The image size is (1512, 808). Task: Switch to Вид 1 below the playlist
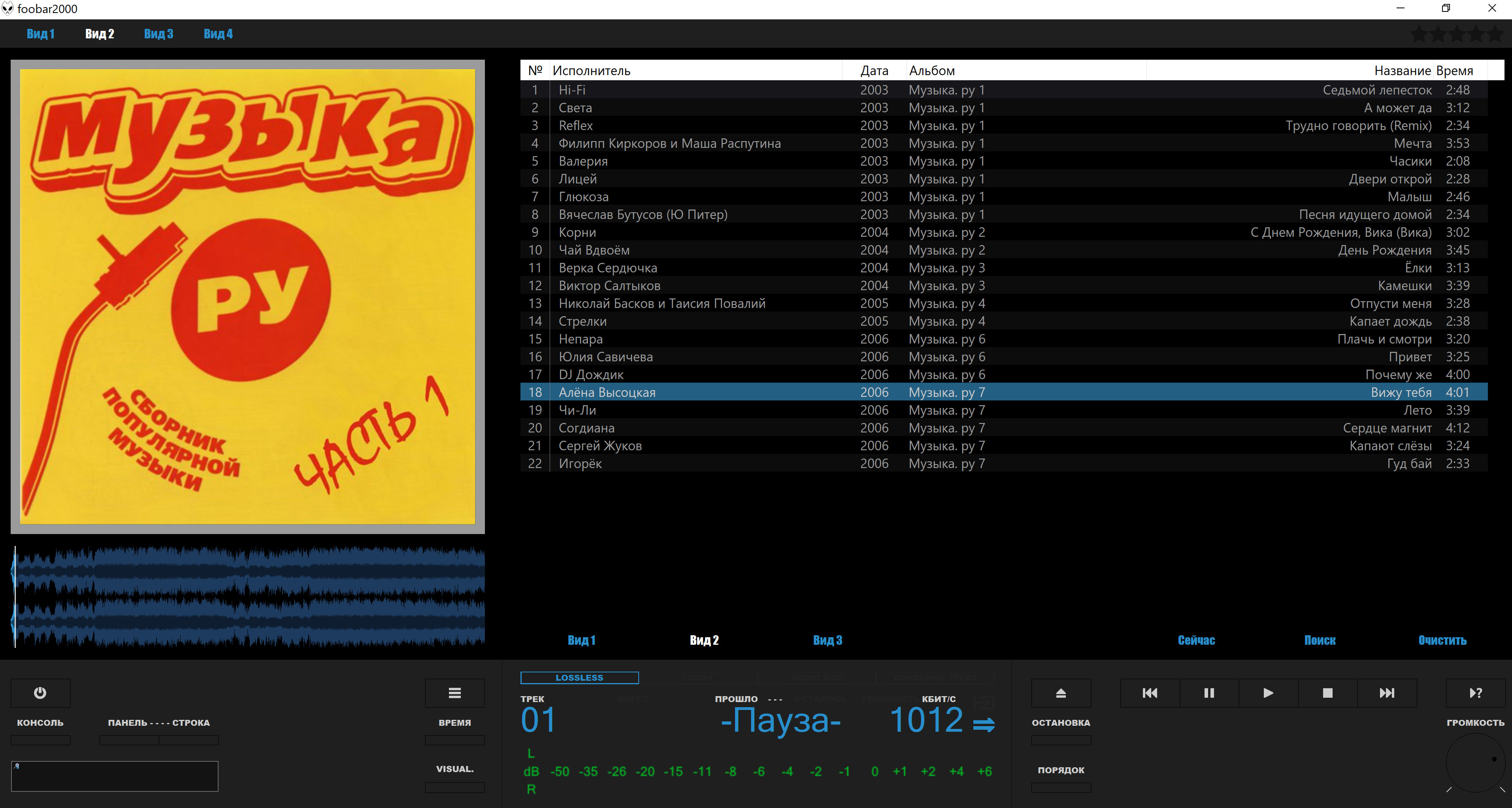581,640
